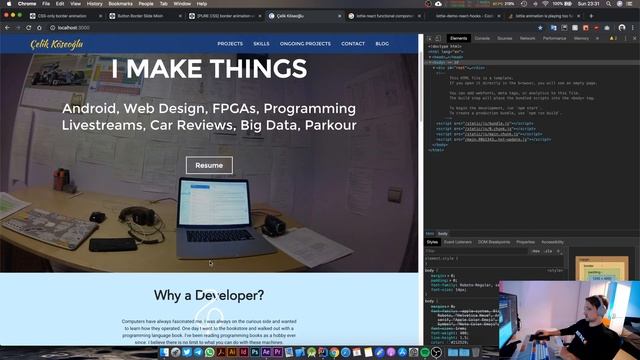Close the DevTools panel

[x=634, y=38]
